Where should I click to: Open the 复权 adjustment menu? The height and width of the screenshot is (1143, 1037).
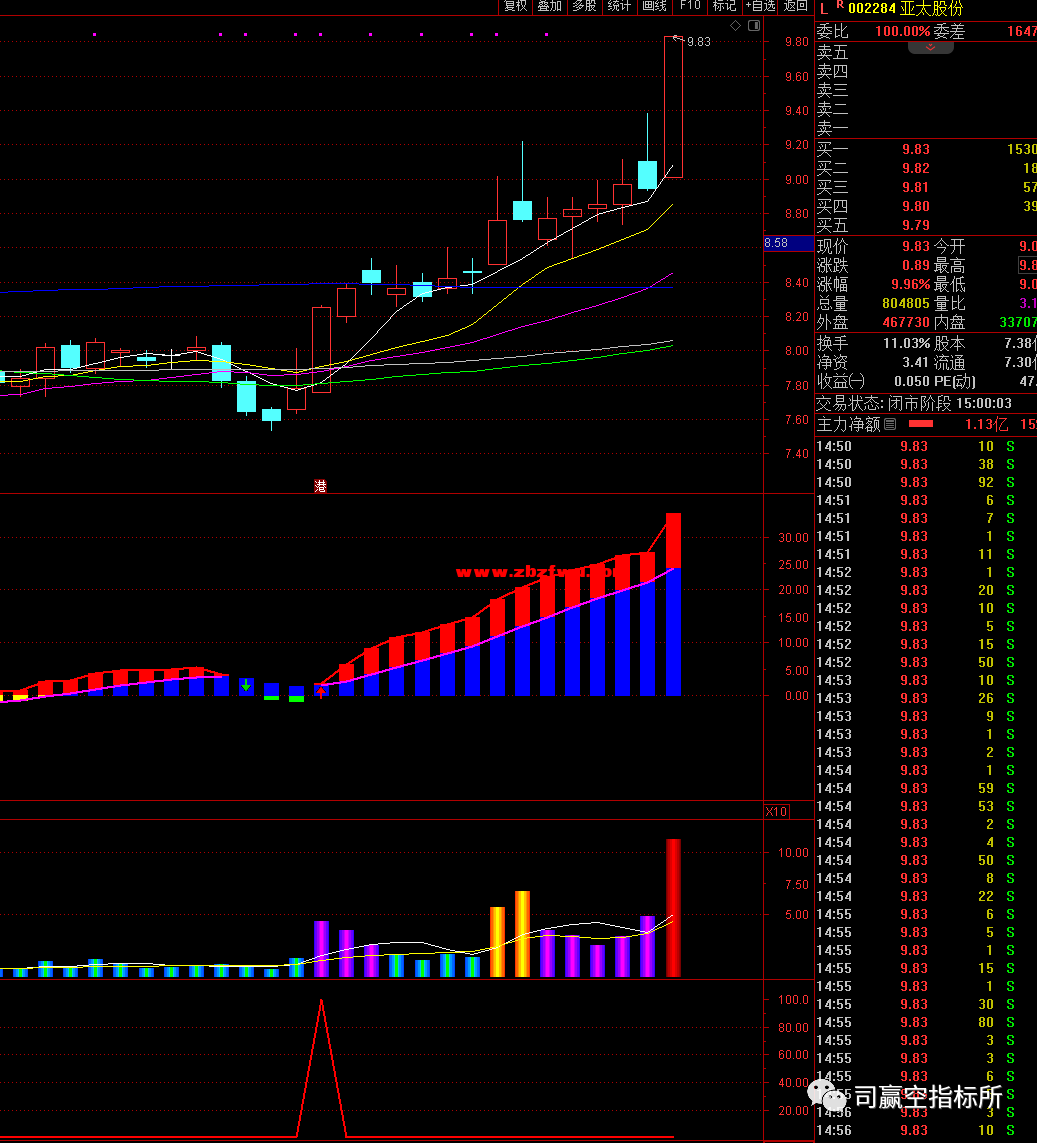click(515, 6)
